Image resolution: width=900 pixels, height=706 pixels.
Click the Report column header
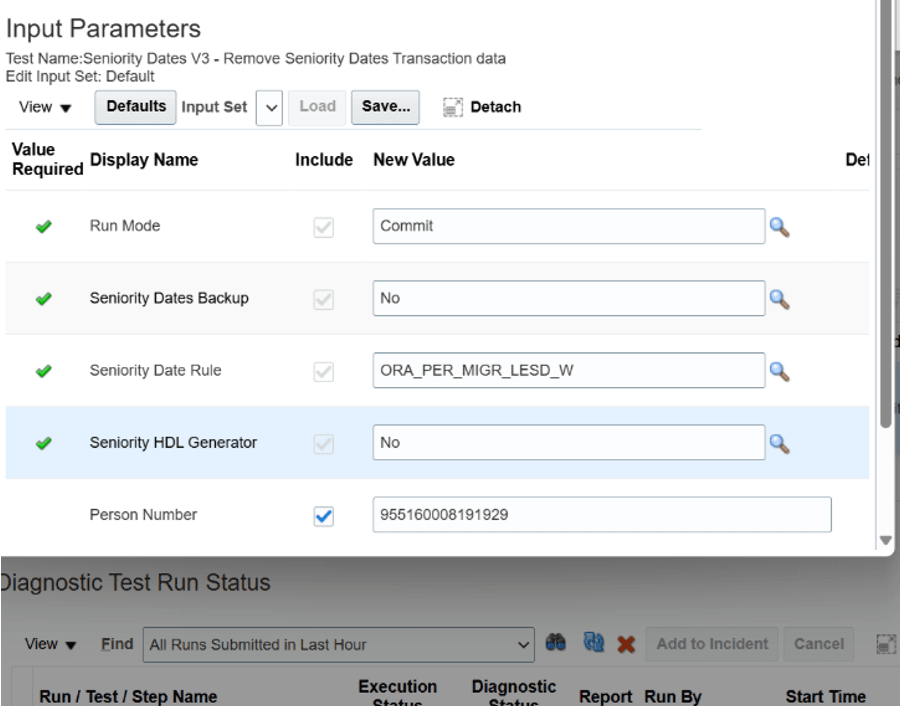tap(605, 697)
